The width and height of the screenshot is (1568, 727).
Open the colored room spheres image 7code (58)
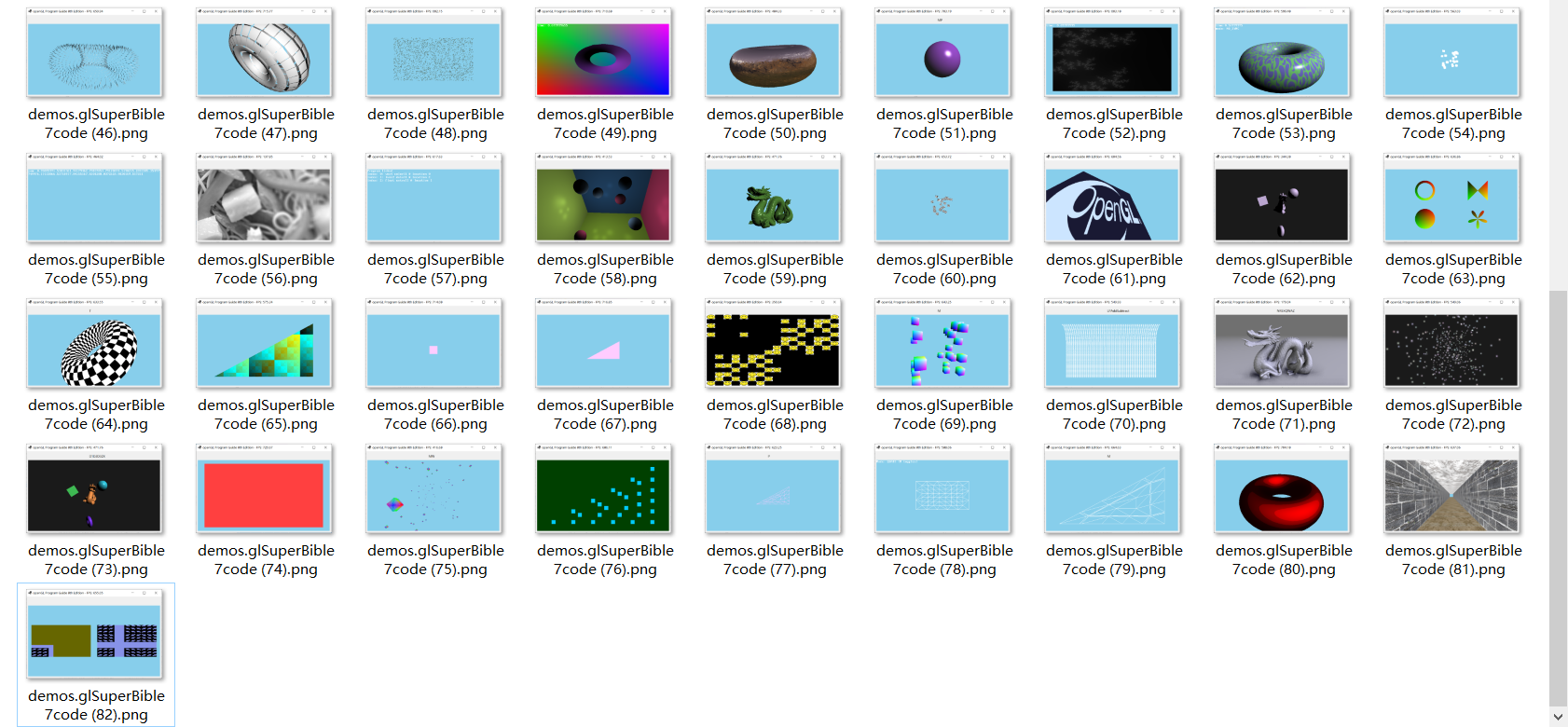[603, 204]
